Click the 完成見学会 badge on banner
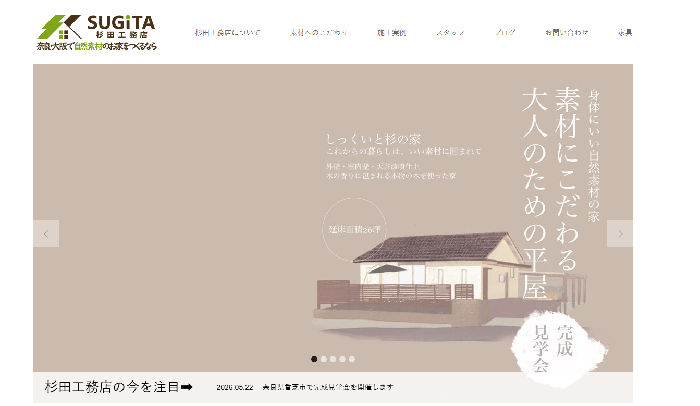 558,349
